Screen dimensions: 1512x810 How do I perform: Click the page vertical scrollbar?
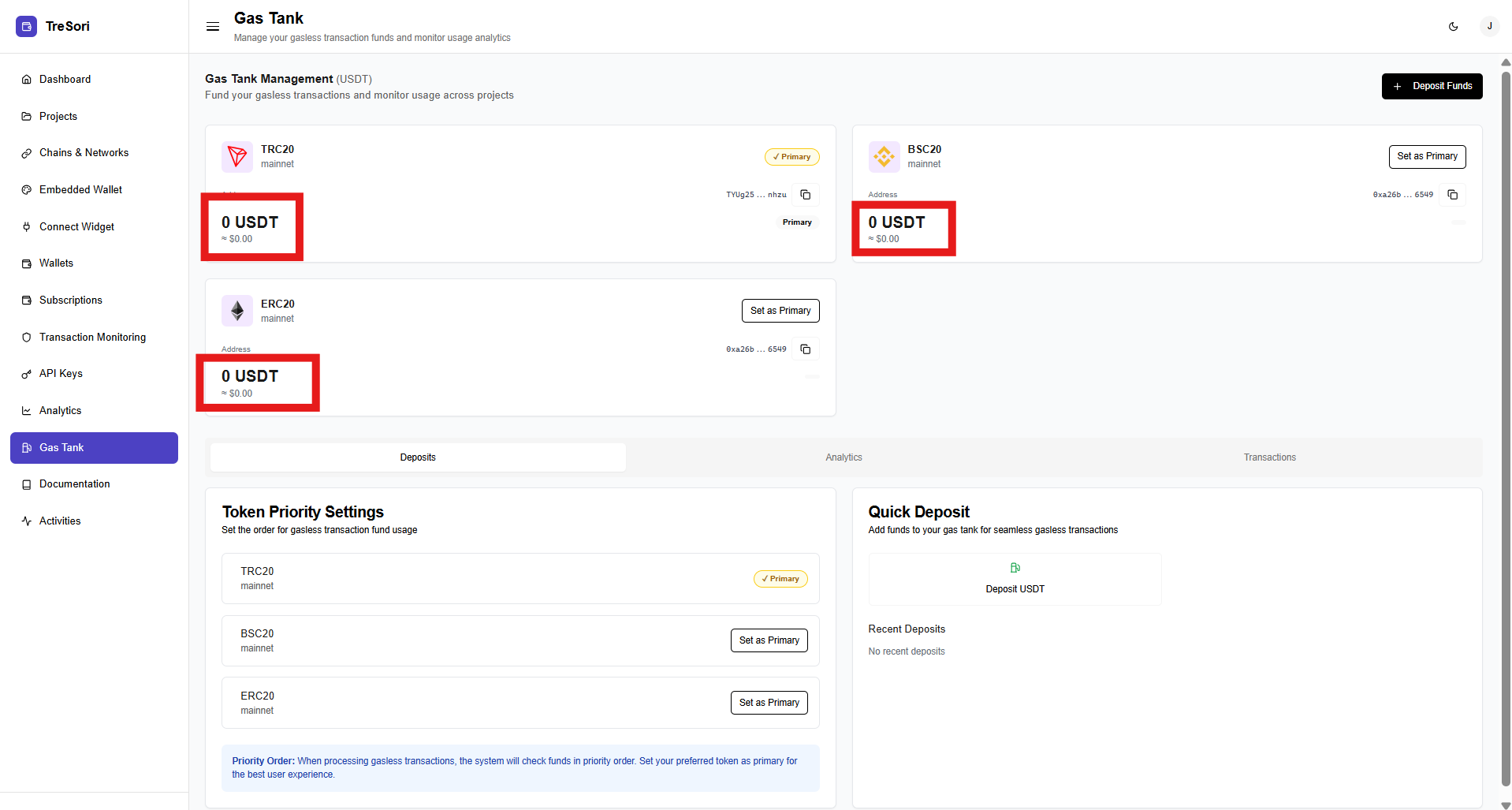coord(1506,426)
